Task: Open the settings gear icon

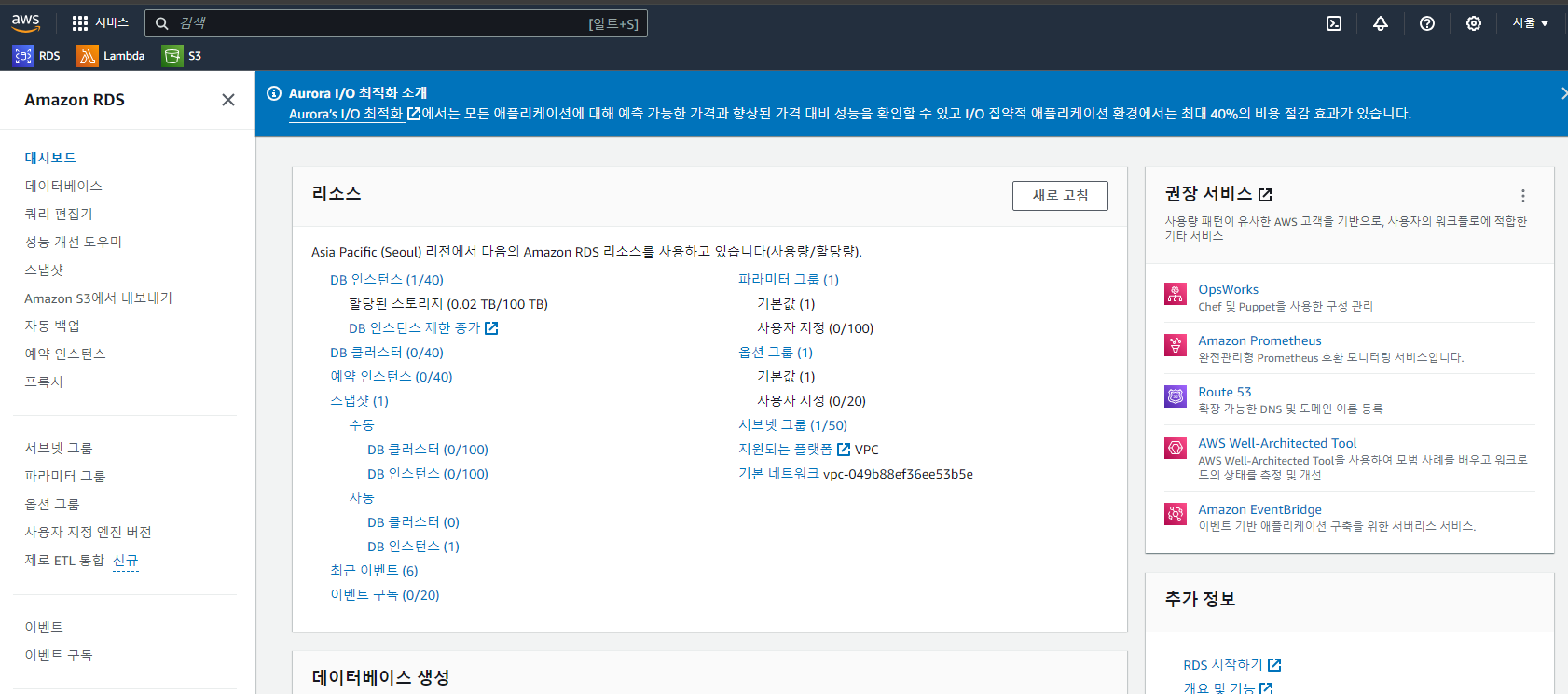Action: pos(1474,23)
